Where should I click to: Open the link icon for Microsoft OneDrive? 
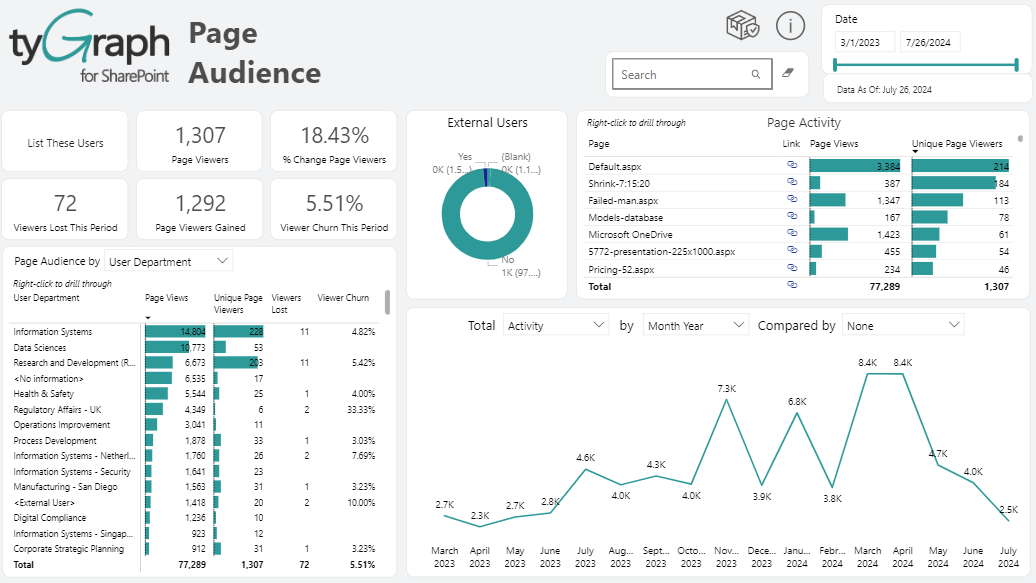[792, 234]
